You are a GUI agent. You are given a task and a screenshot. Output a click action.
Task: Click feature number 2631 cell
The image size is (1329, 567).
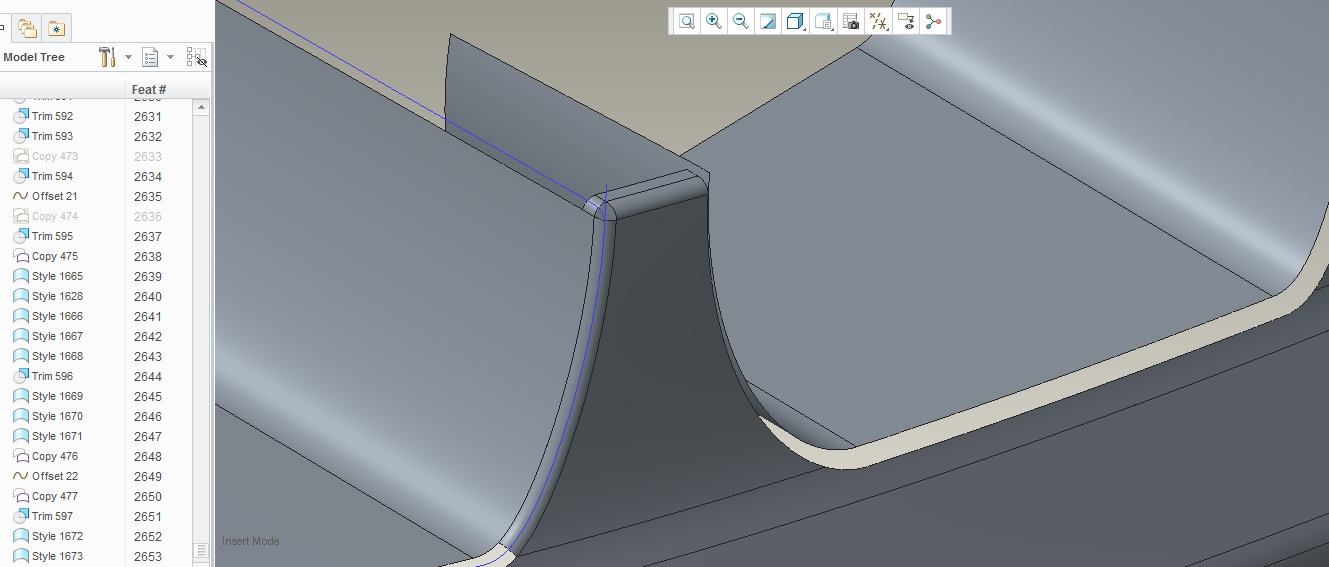(147, 116)
